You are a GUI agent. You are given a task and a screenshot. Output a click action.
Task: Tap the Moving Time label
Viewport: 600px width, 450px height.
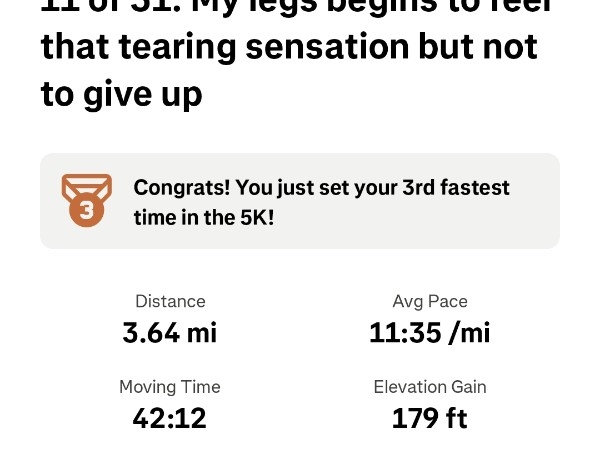170,387
